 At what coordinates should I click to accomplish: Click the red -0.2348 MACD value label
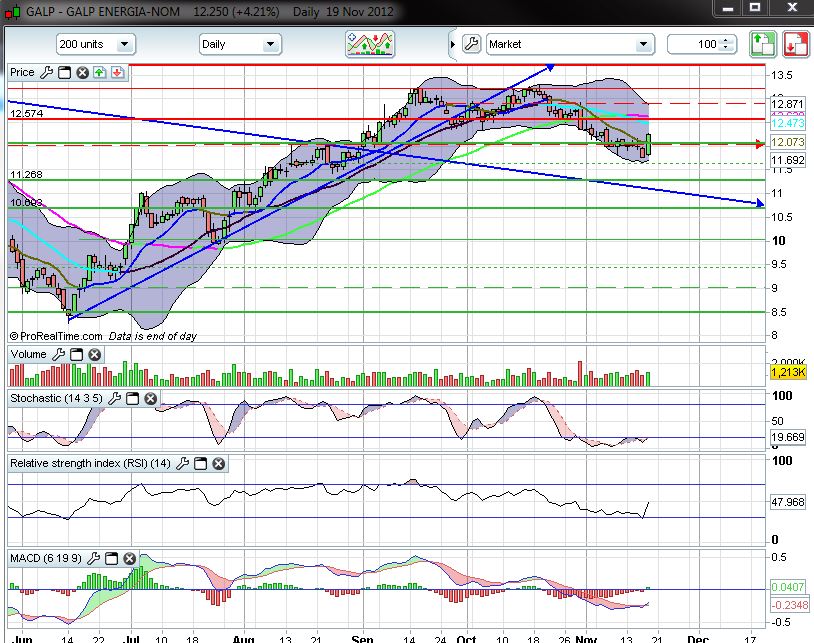click(x=790, y=605)
